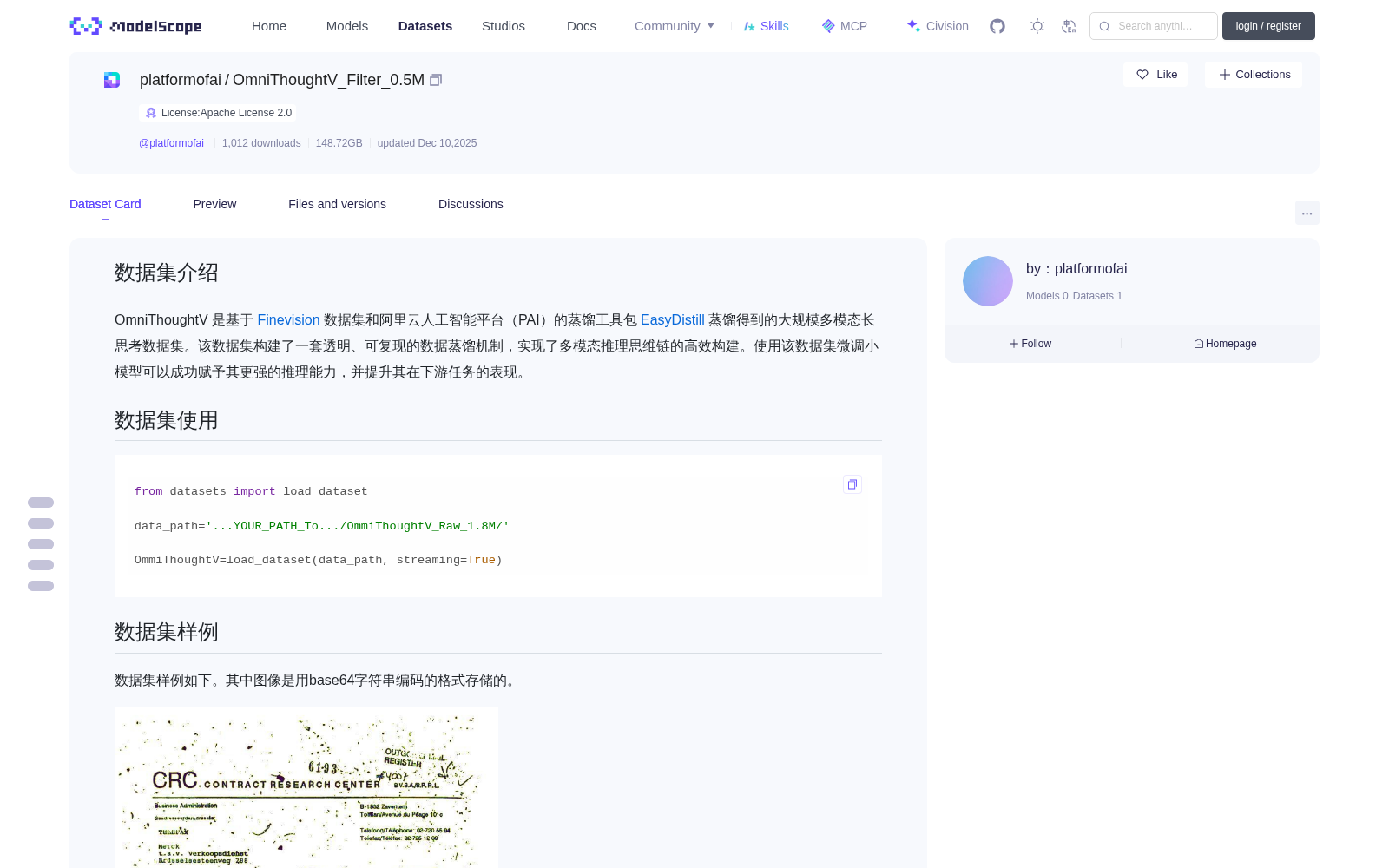Open the Studios navigation item
Image resolution: width=1389 pixels, height=868 pixels.
(504, 26)
